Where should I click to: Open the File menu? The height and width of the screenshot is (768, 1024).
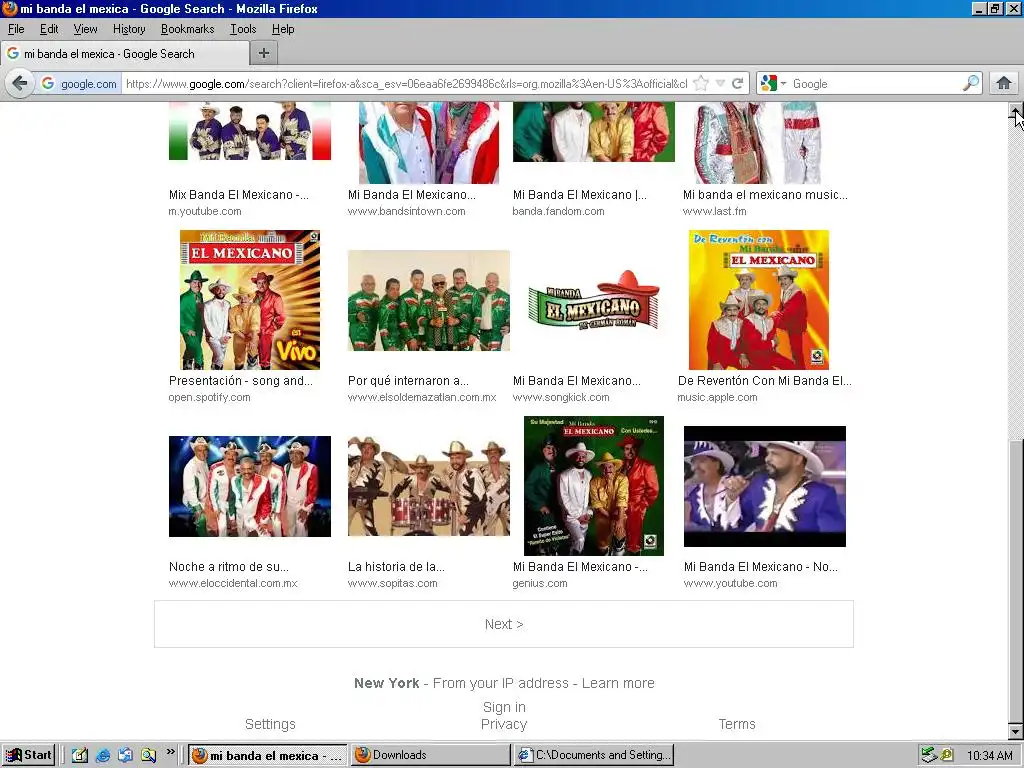[x=16, y=29]
